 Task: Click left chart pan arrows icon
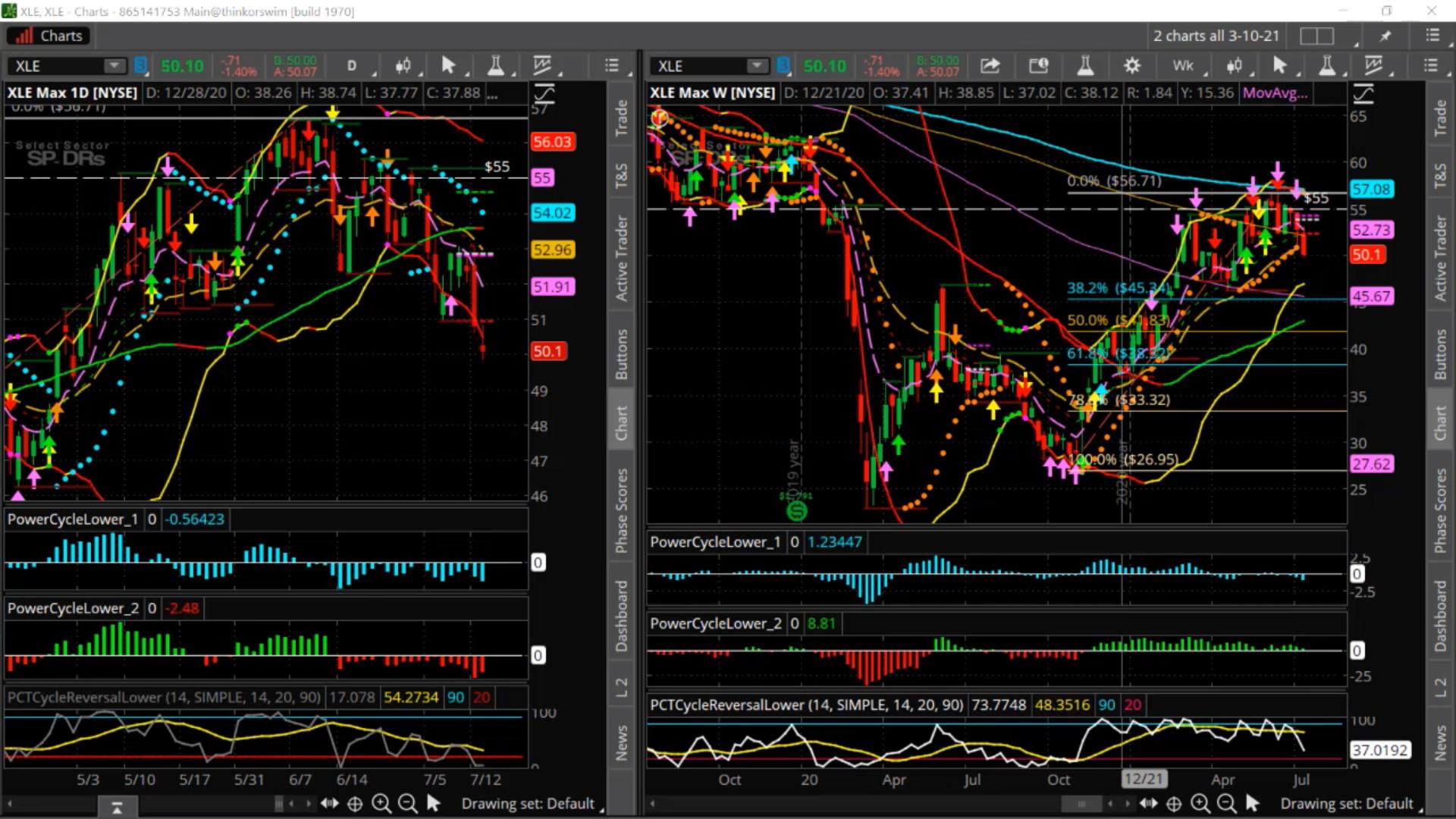pyautogui.click(x=329, y=803)
